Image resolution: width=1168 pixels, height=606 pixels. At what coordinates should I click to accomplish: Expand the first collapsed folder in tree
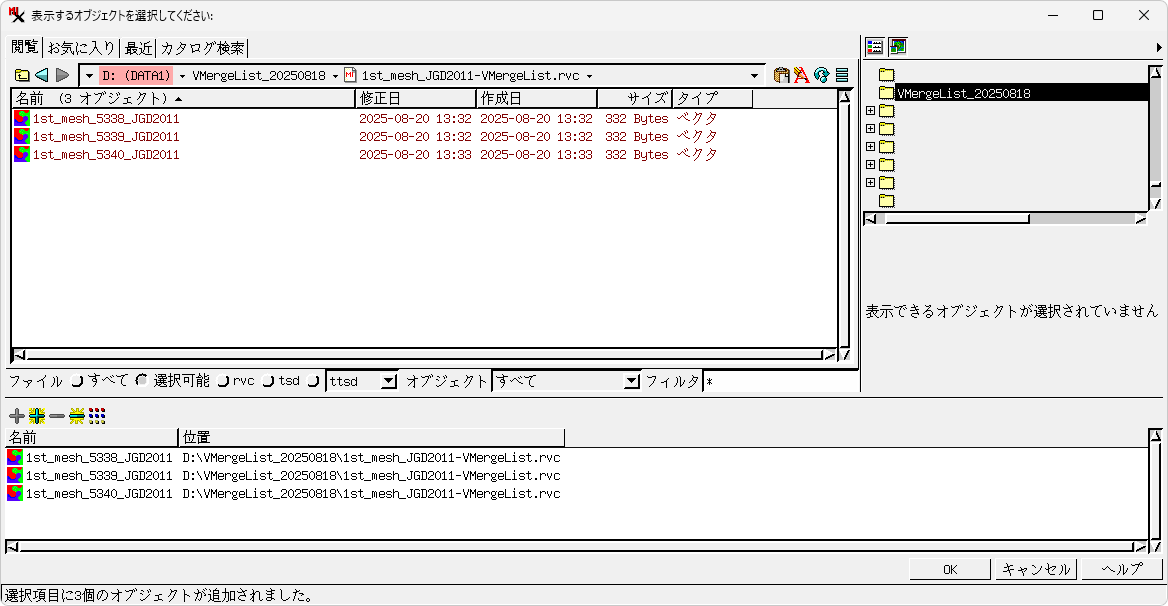[870, 111]
